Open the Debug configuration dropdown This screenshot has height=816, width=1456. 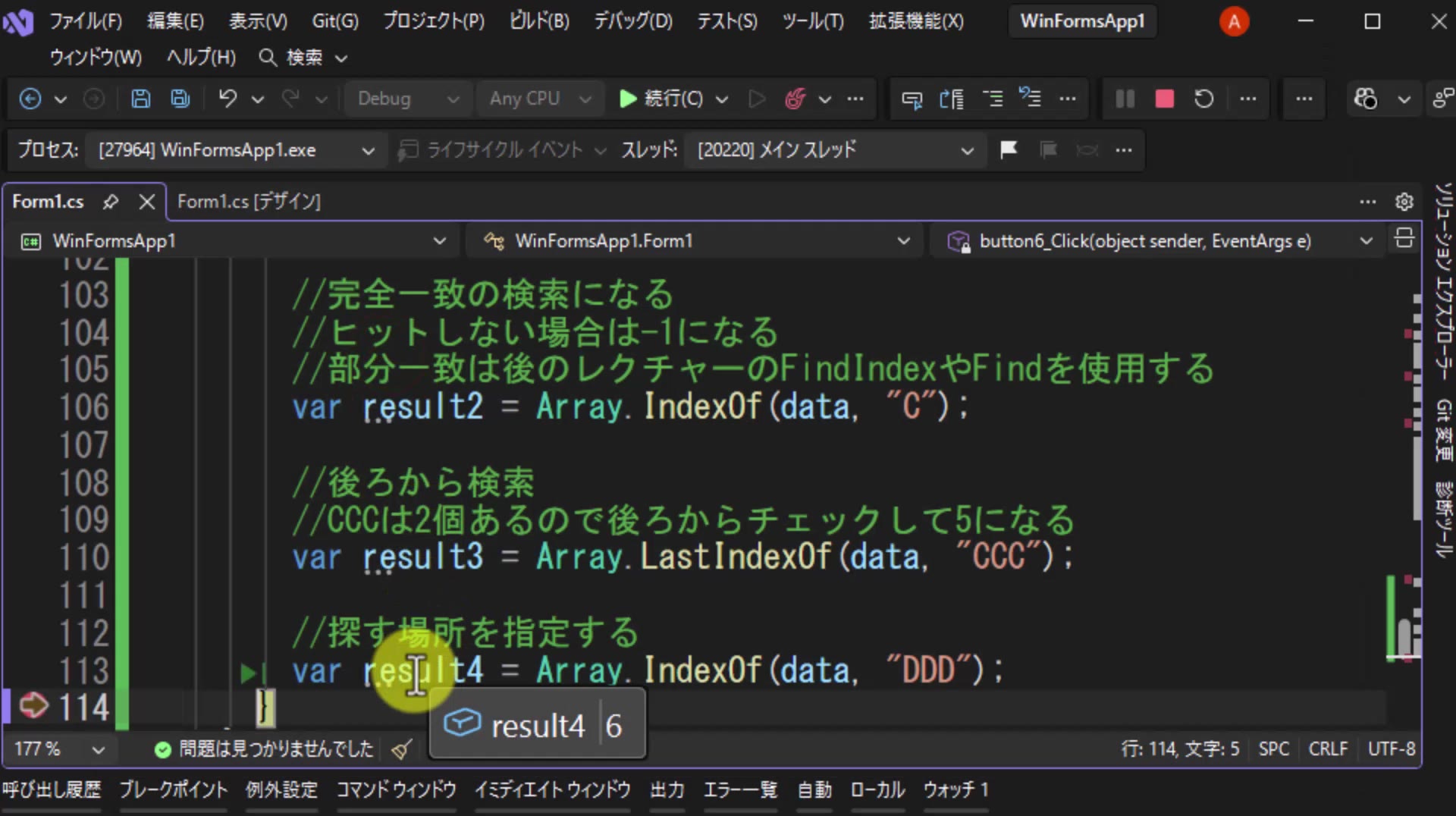pos(408,99)
